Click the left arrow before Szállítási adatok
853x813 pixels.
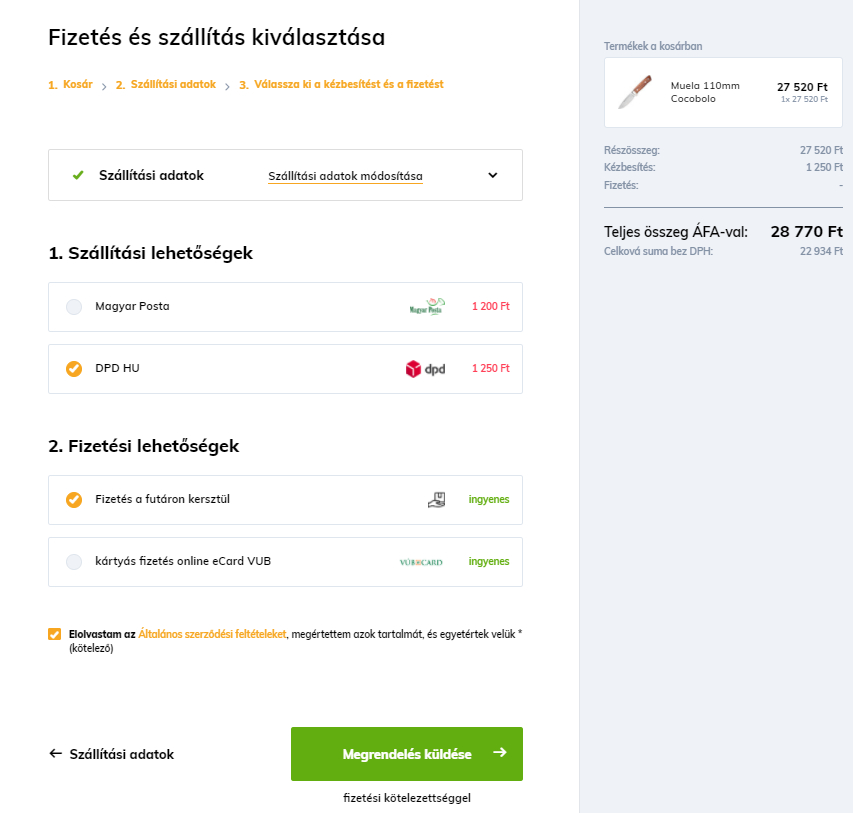pyautogui.click(x=55, y=753)
